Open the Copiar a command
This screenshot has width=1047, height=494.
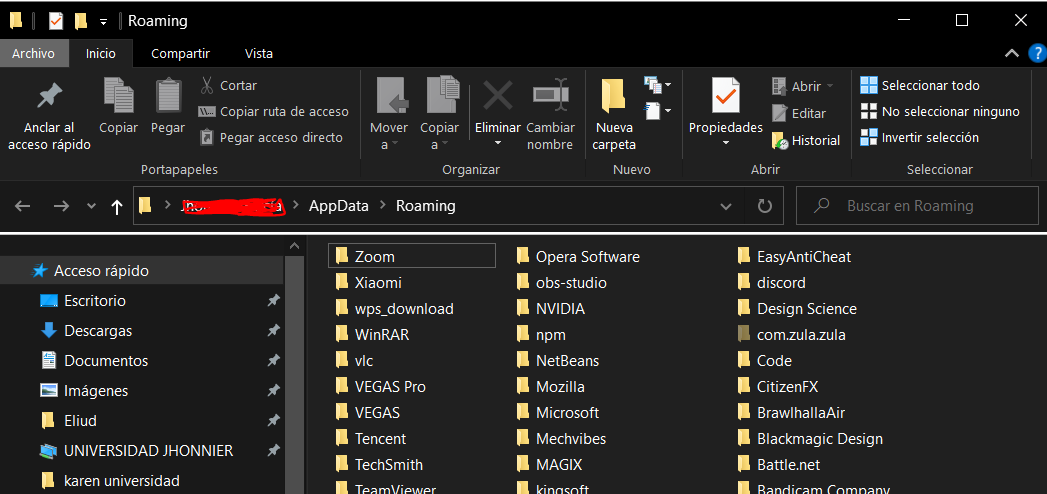439,114
